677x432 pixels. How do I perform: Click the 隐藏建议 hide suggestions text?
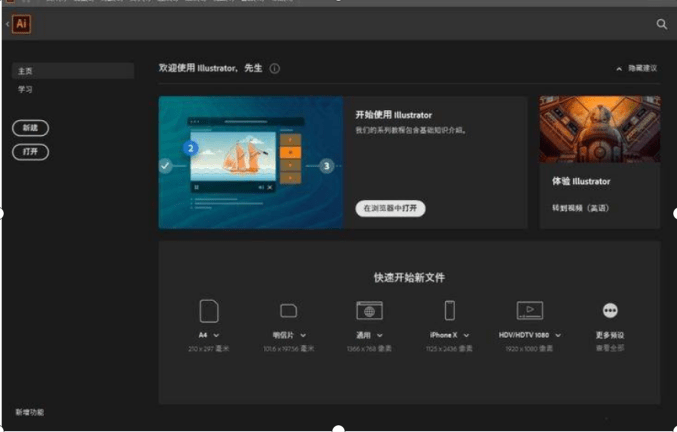point(642,68)
